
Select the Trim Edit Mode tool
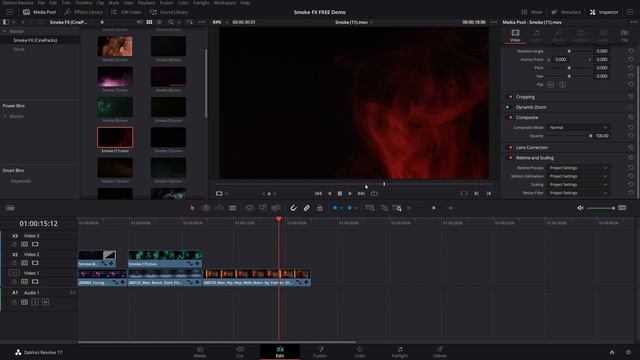click(x=206, y=208)
